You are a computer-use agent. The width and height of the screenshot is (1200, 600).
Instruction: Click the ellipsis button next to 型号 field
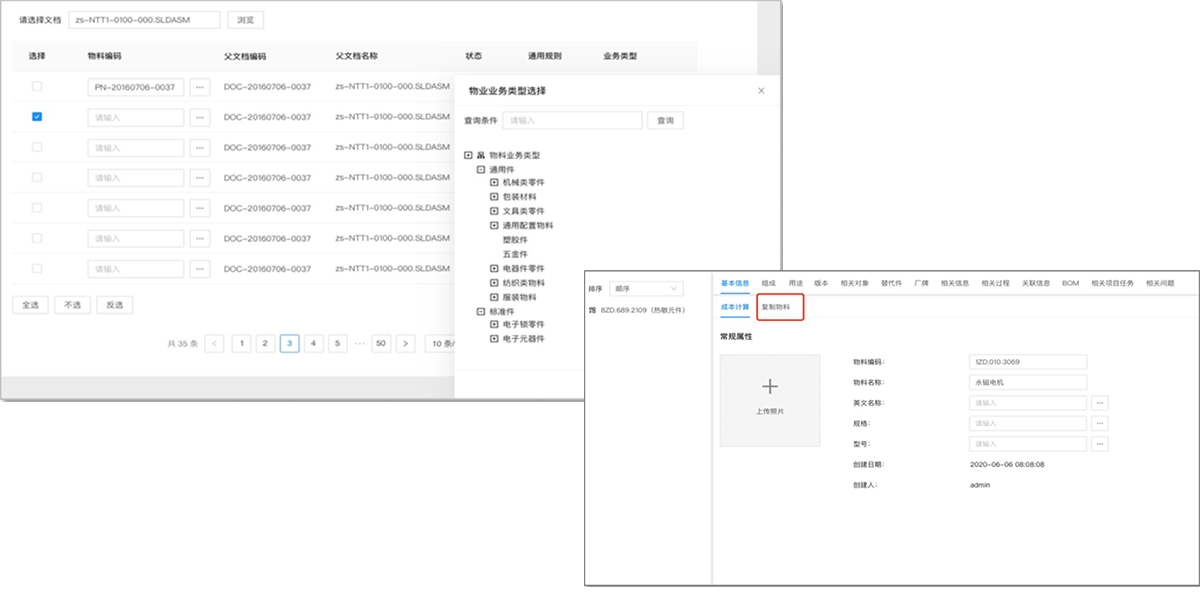(1100, 444)
